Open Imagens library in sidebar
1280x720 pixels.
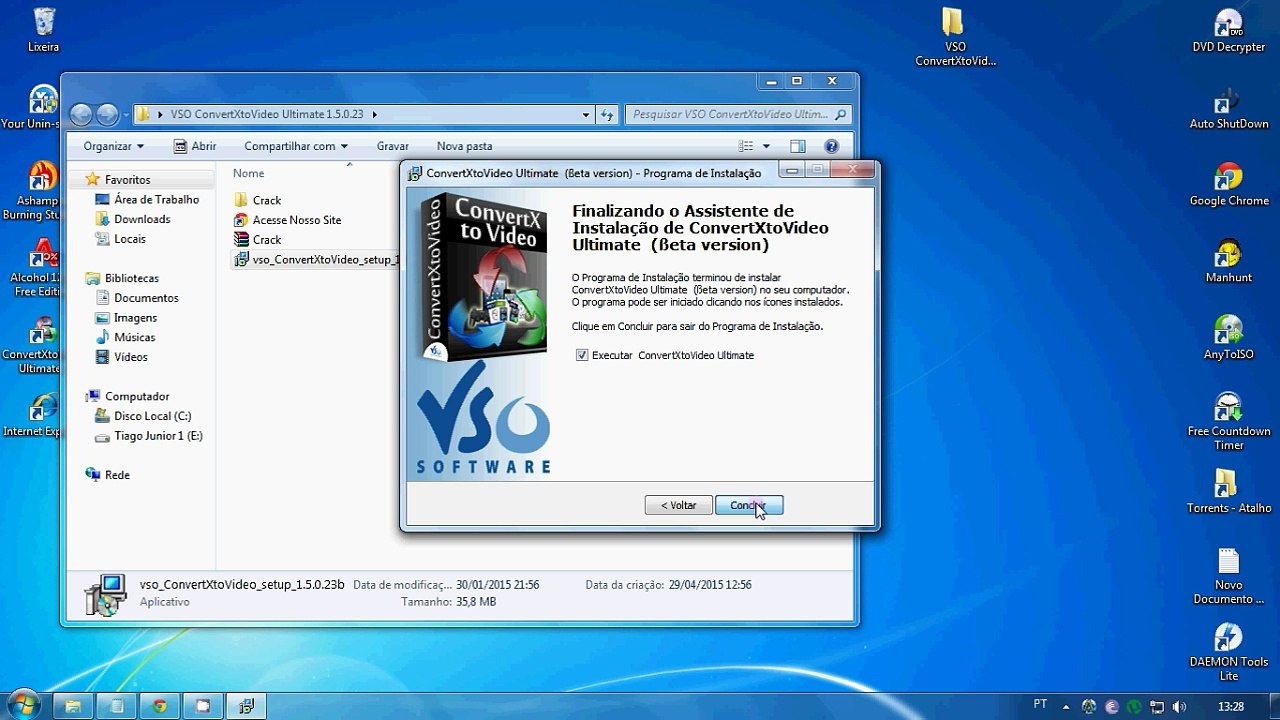[135, 318]
